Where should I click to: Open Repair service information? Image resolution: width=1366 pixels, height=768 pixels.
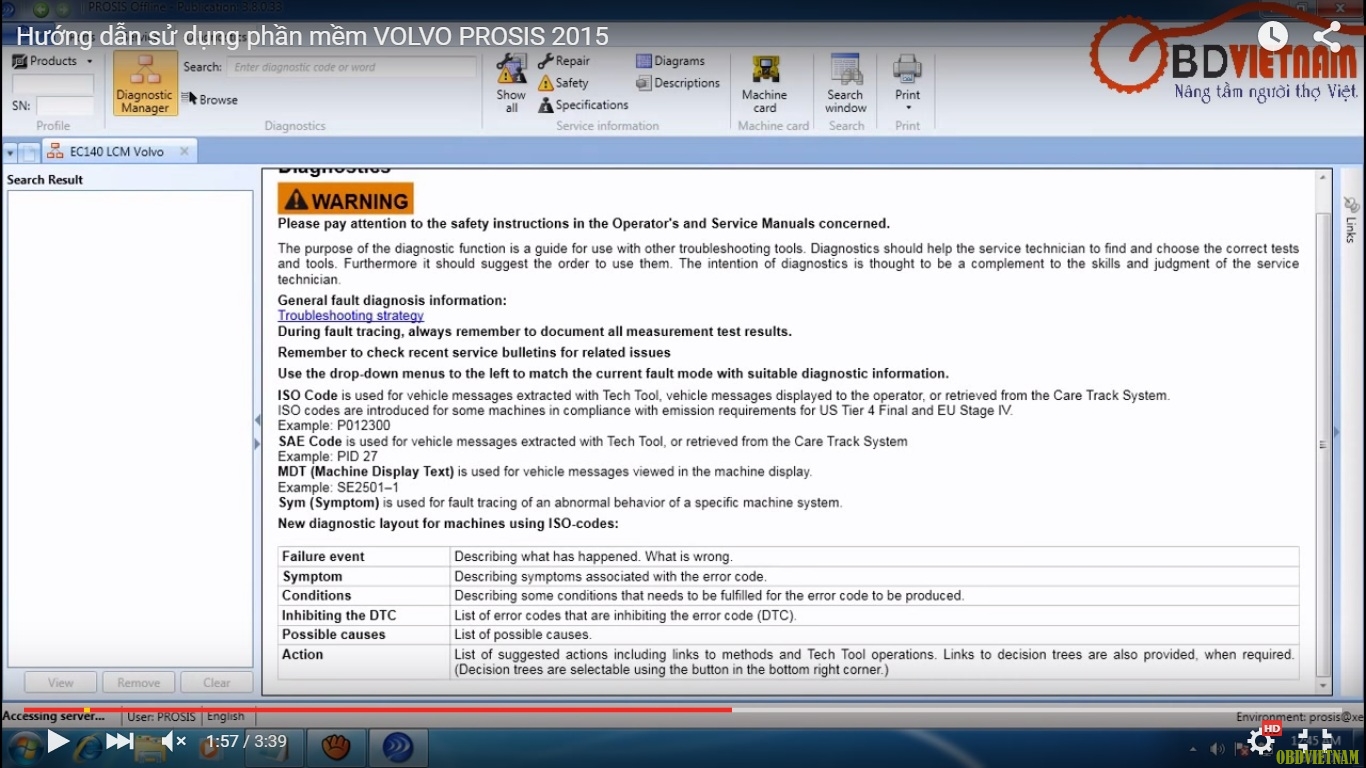pyautogui.click(x=564, y=61)
